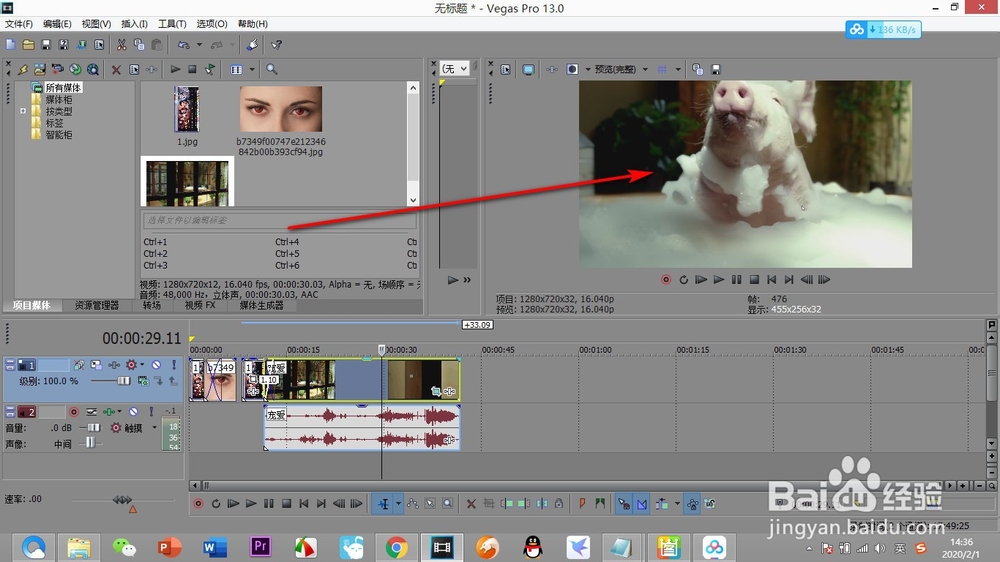Switch to the 视频 FX tab
The width and height of the screenshot is (1000, 562).
point(200,306)
